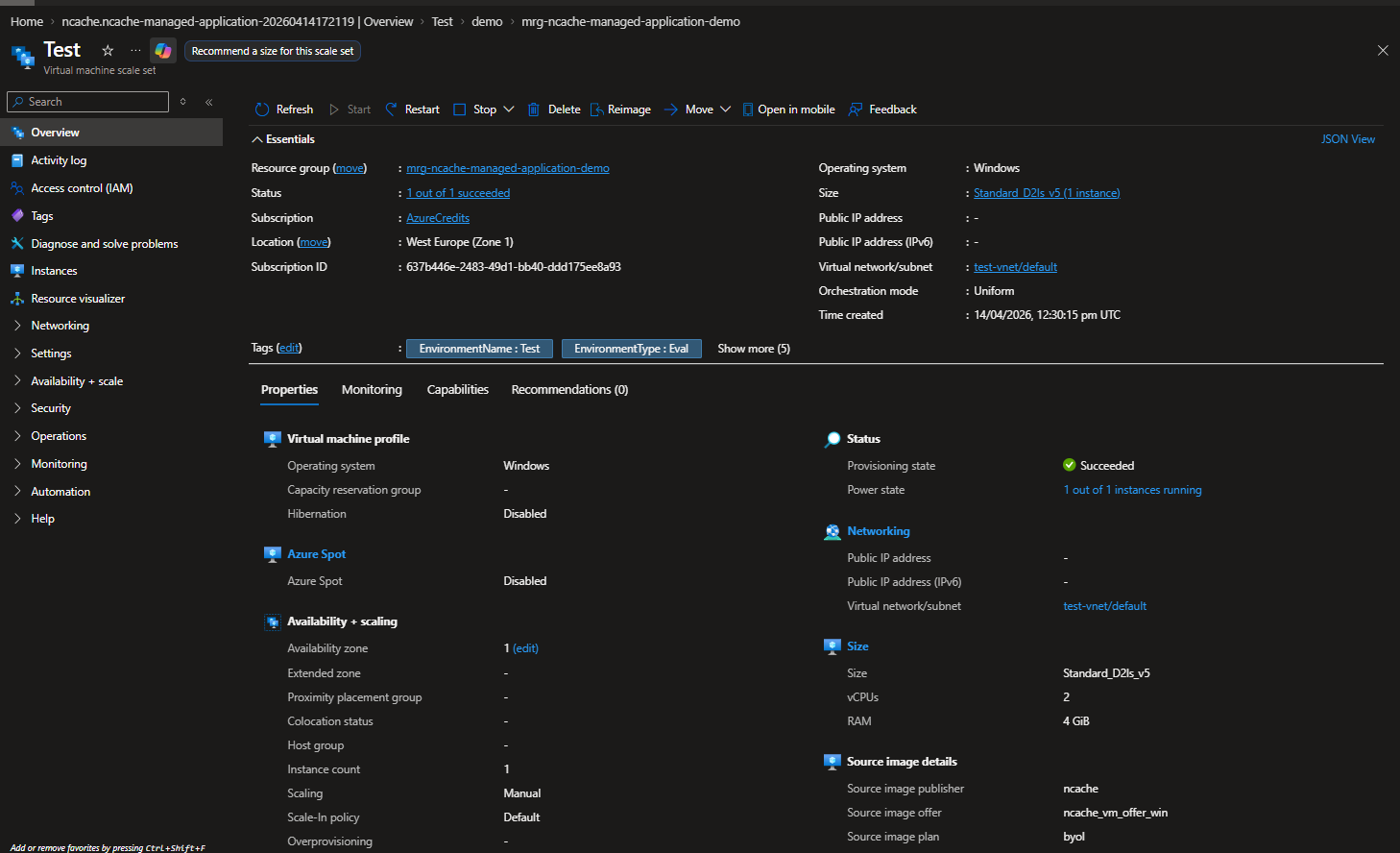The height and width of the screenshot is (853, 1400).
Task: Open the Networking section heading link
Action: point(879,531)
